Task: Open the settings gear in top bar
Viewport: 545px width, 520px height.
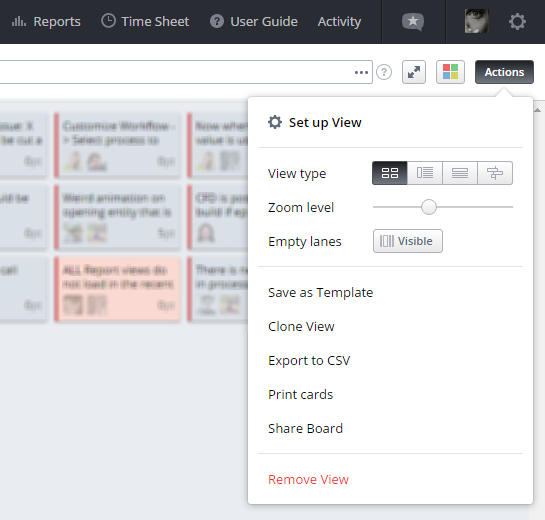Action: pos(517,22)
